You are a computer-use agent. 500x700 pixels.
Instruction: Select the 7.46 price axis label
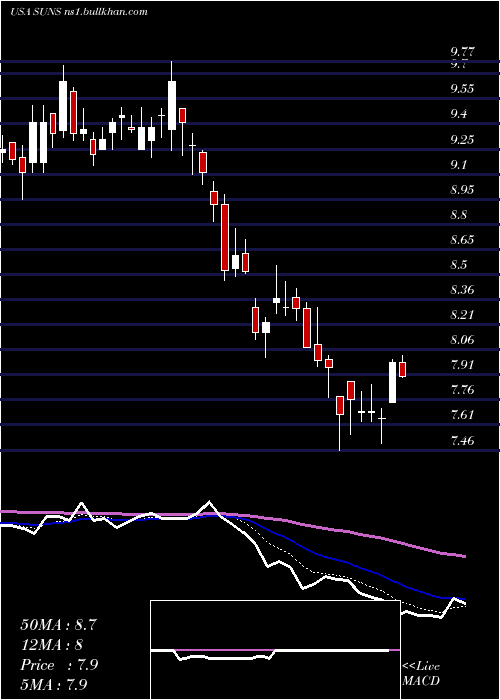click(x=462, y=441)
